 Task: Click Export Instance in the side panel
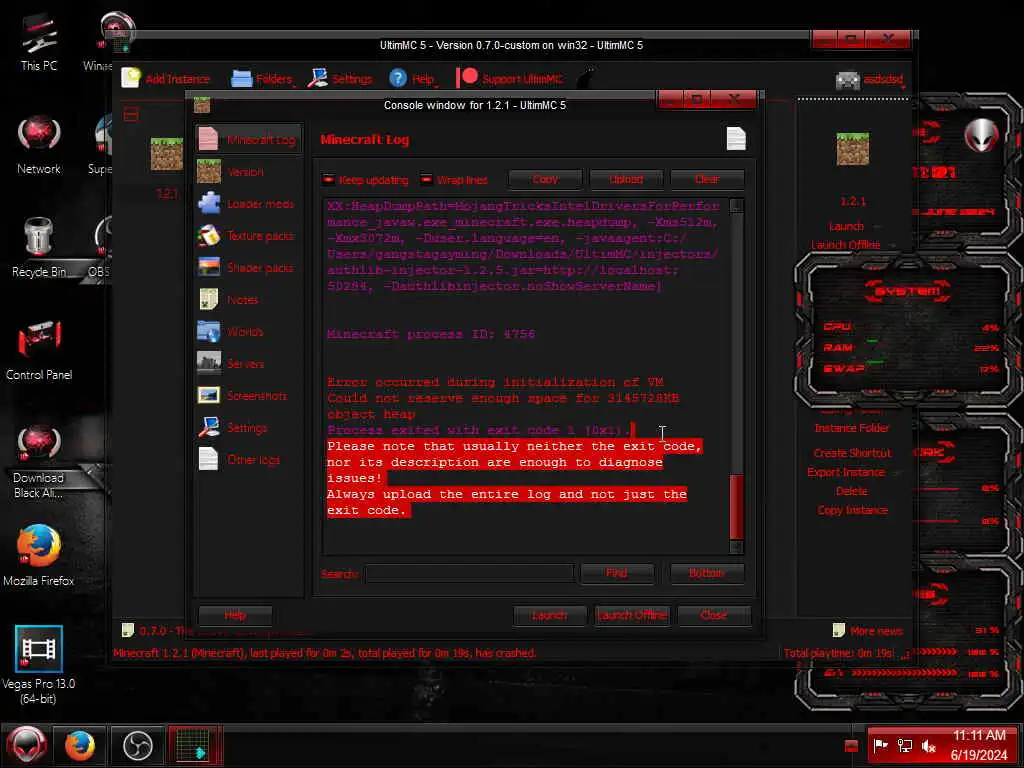846,472
